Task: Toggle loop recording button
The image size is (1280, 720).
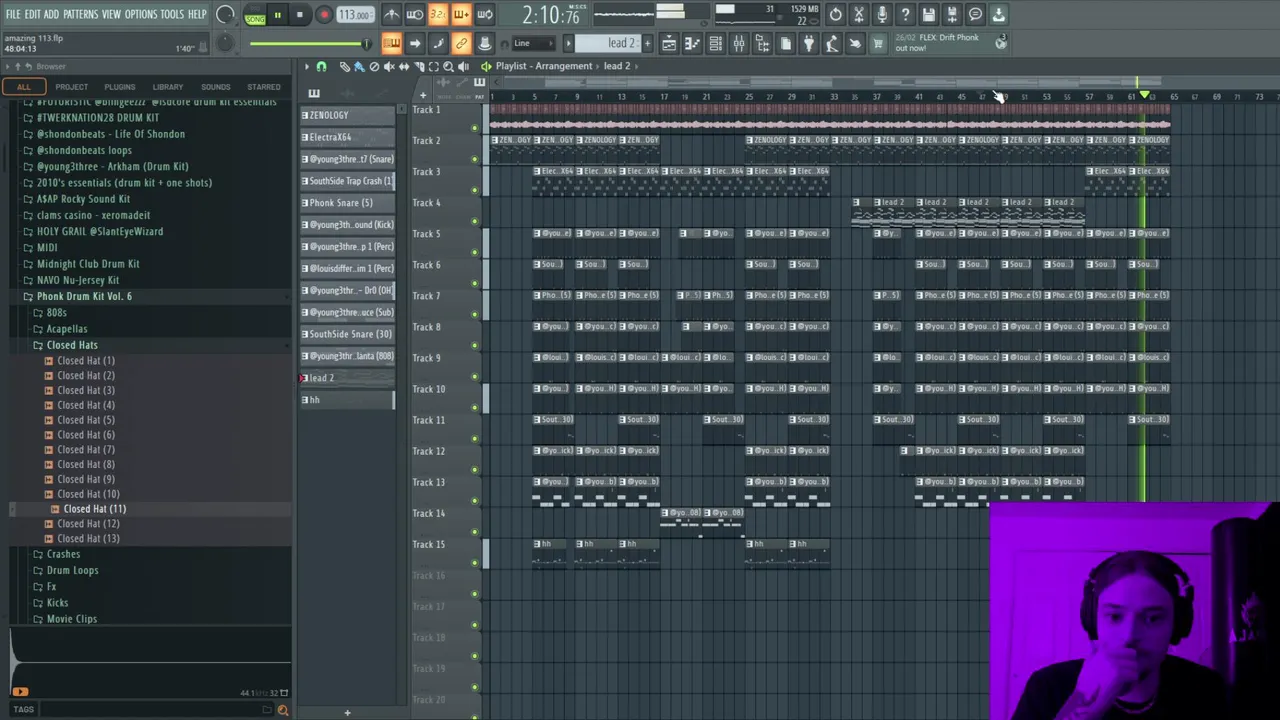Action: [x=484, y=15]
